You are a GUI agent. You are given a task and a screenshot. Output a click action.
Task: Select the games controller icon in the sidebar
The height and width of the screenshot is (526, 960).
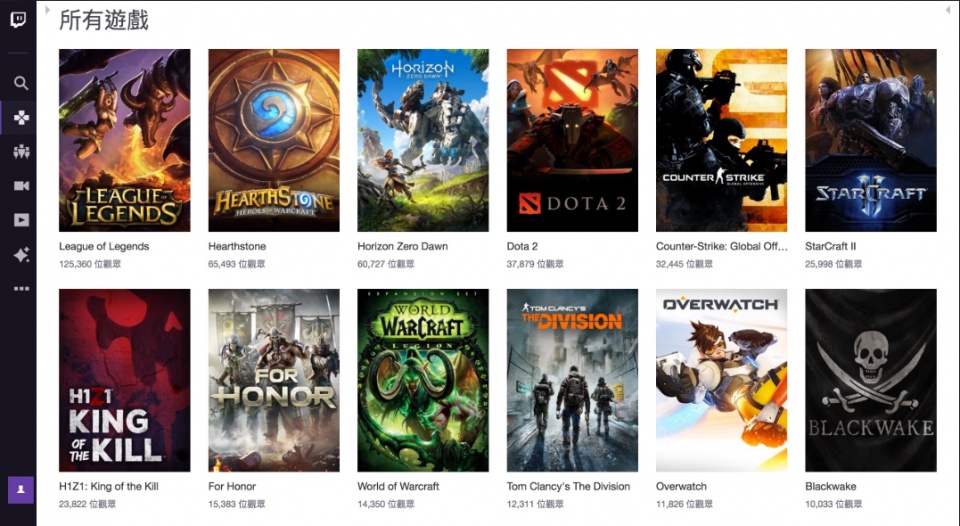[x=21, y=118]
